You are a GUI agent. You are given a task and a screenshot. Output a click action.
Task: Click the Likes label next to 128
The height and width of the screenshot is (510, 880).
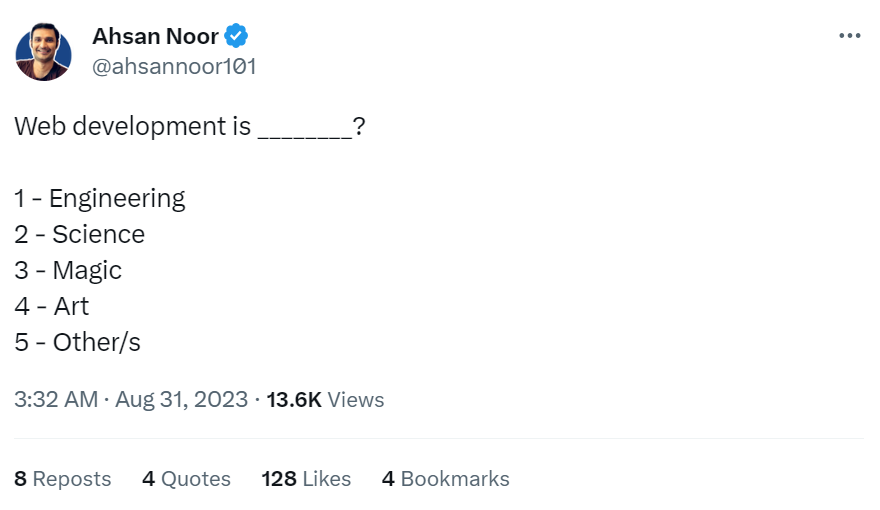(x=327, y=479)
